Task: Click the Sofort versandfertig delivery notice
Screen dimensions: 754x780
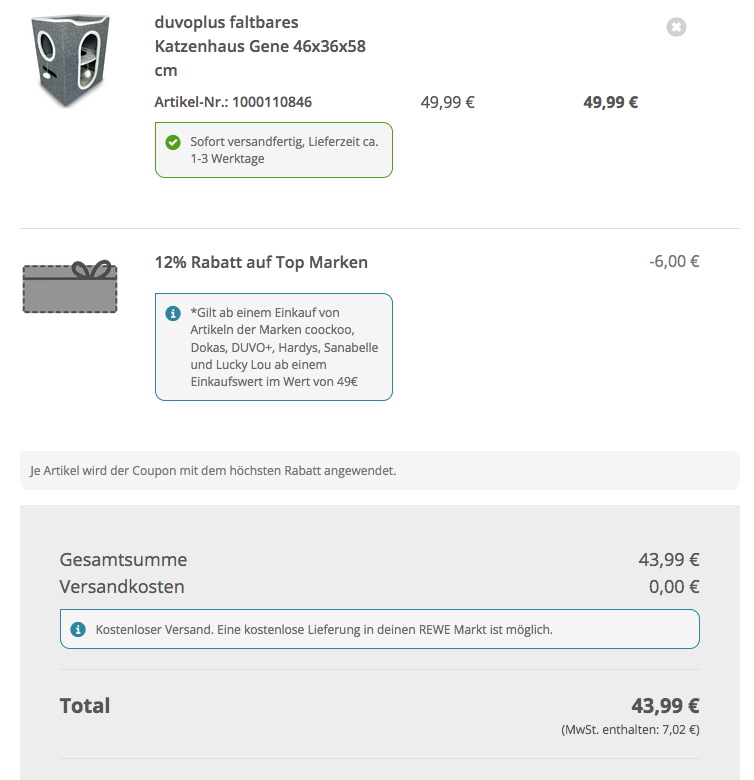Action: [x=283, y=150]
